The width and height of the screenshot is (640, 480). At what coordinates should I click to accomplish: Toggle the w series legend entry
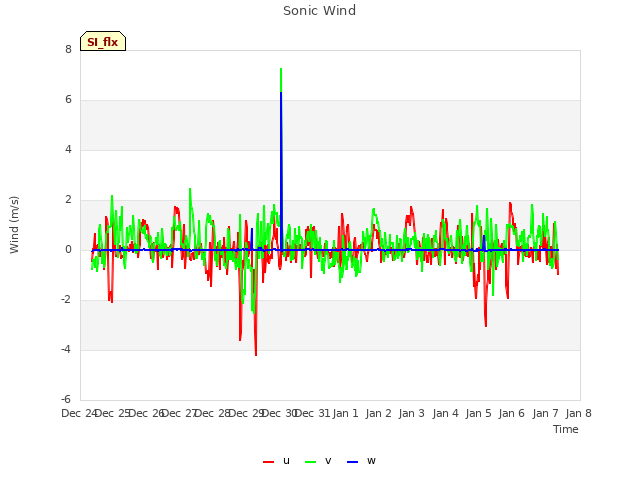click(361, 461)
